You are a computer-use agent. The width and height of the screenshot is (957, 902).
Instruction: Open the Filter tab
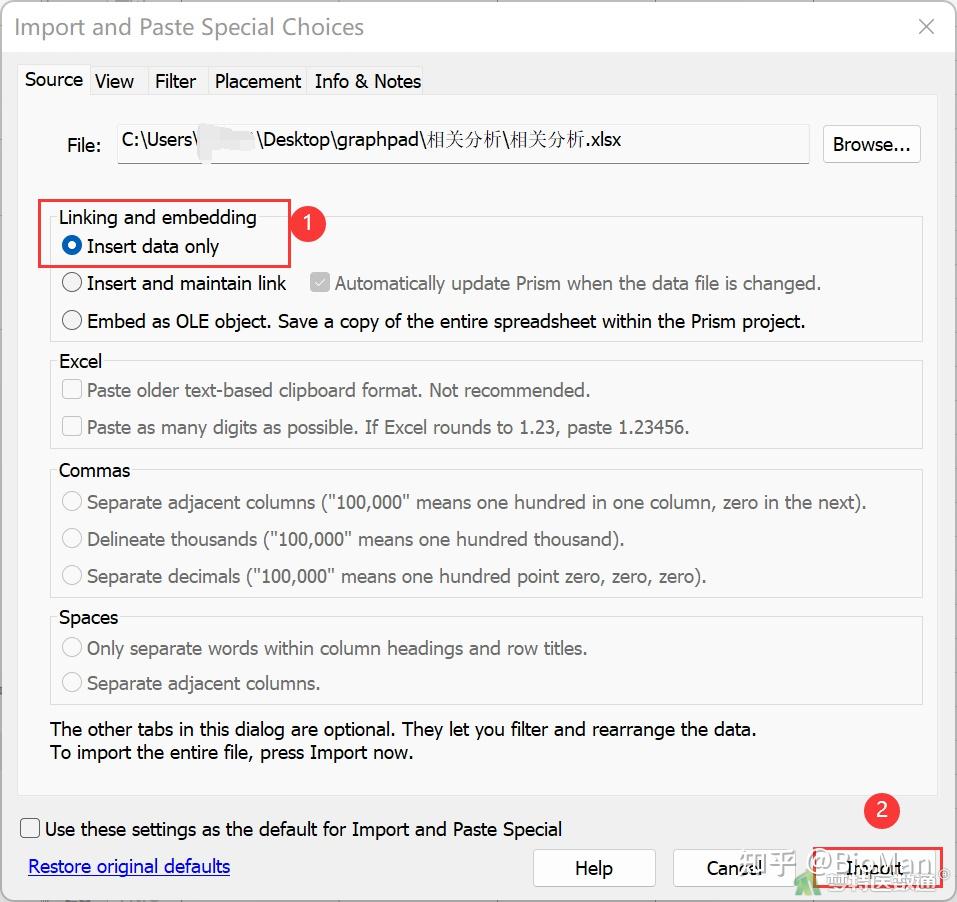[175, 81]
